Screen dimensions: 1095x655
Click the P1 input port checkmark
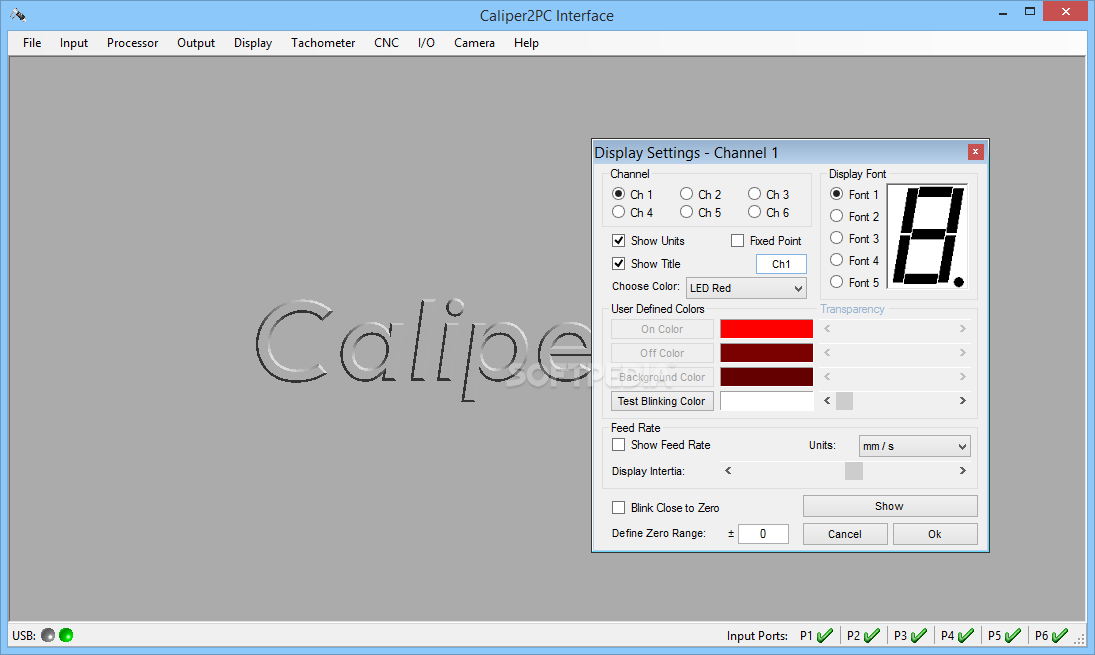point(825,635)
